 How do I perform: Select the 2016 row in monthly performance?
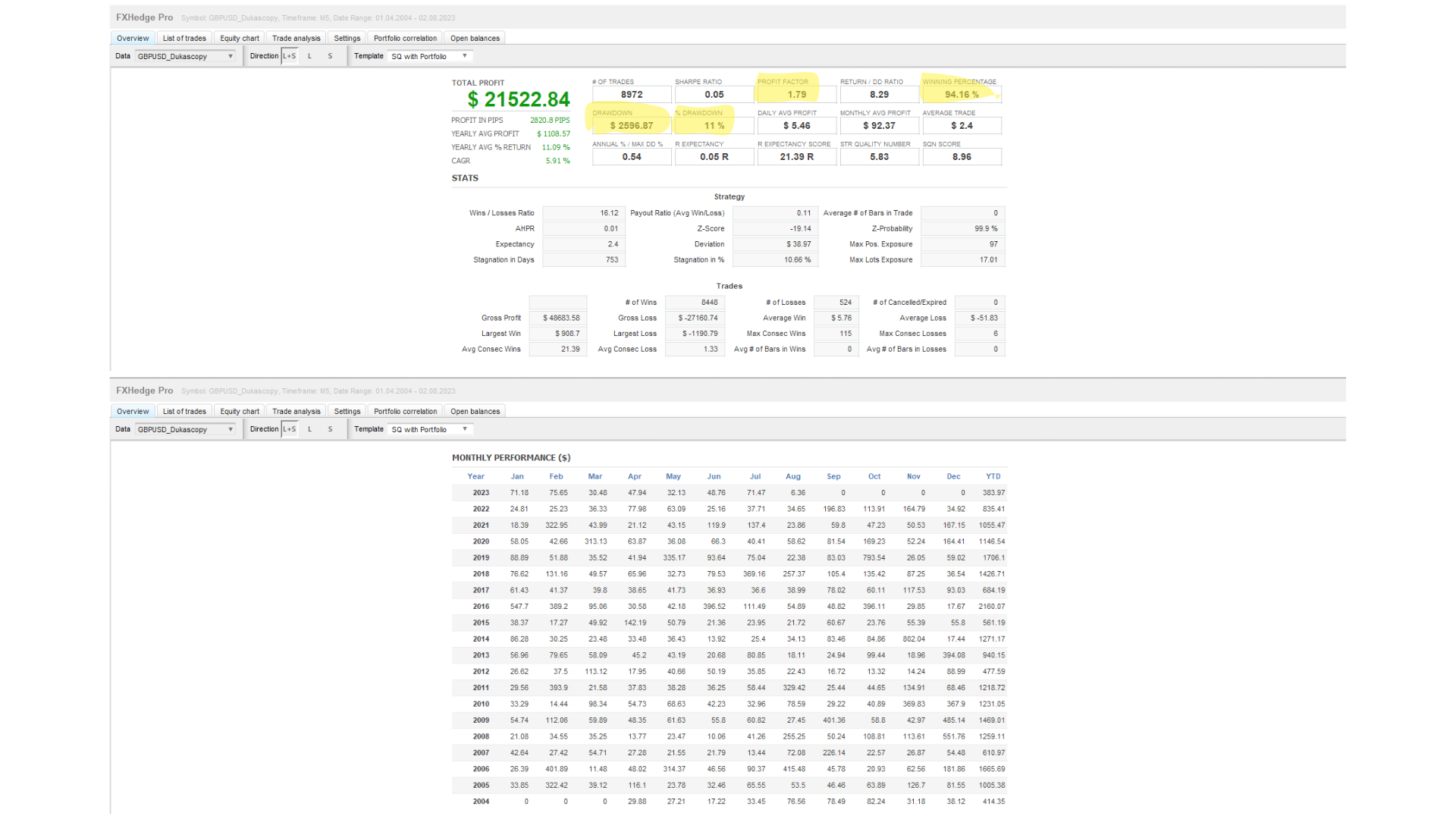coord(481,607)
